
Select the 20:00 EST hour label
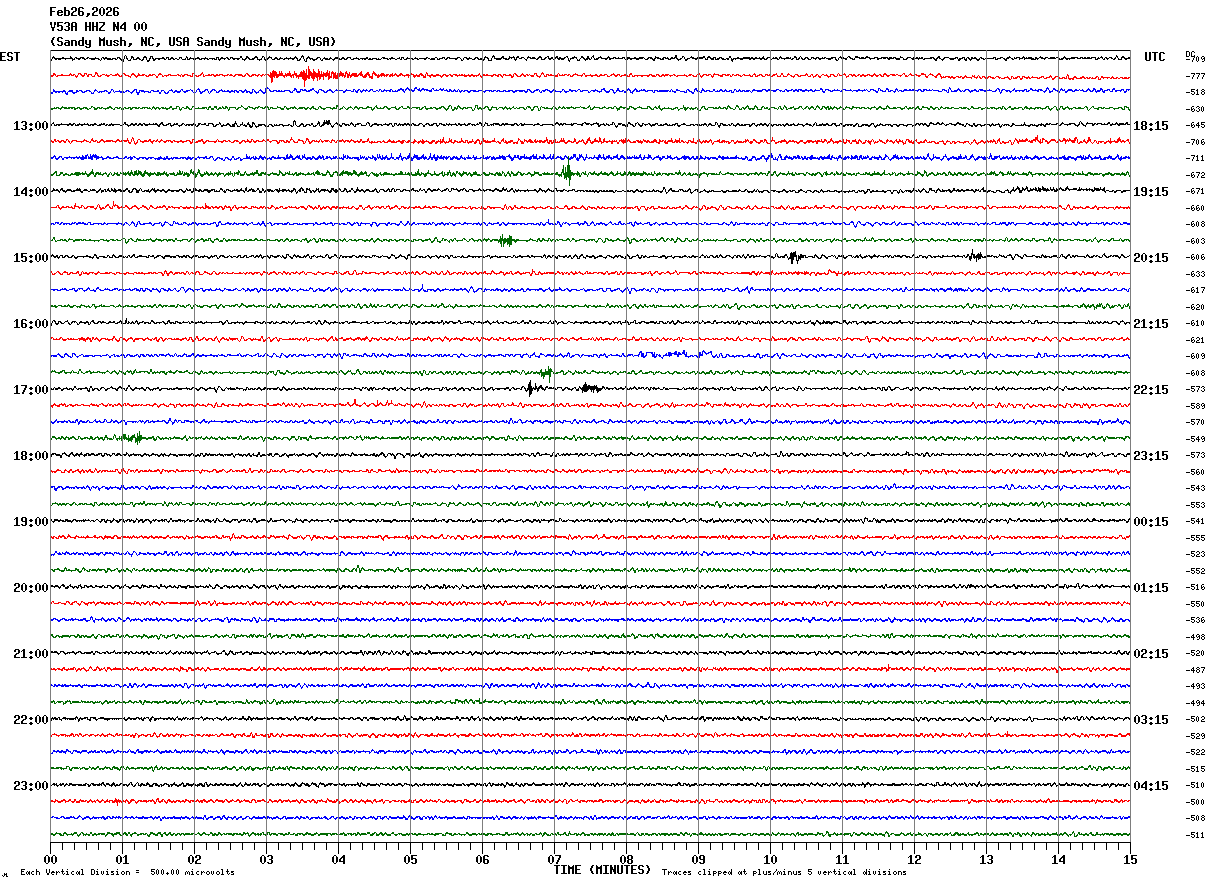31,588
